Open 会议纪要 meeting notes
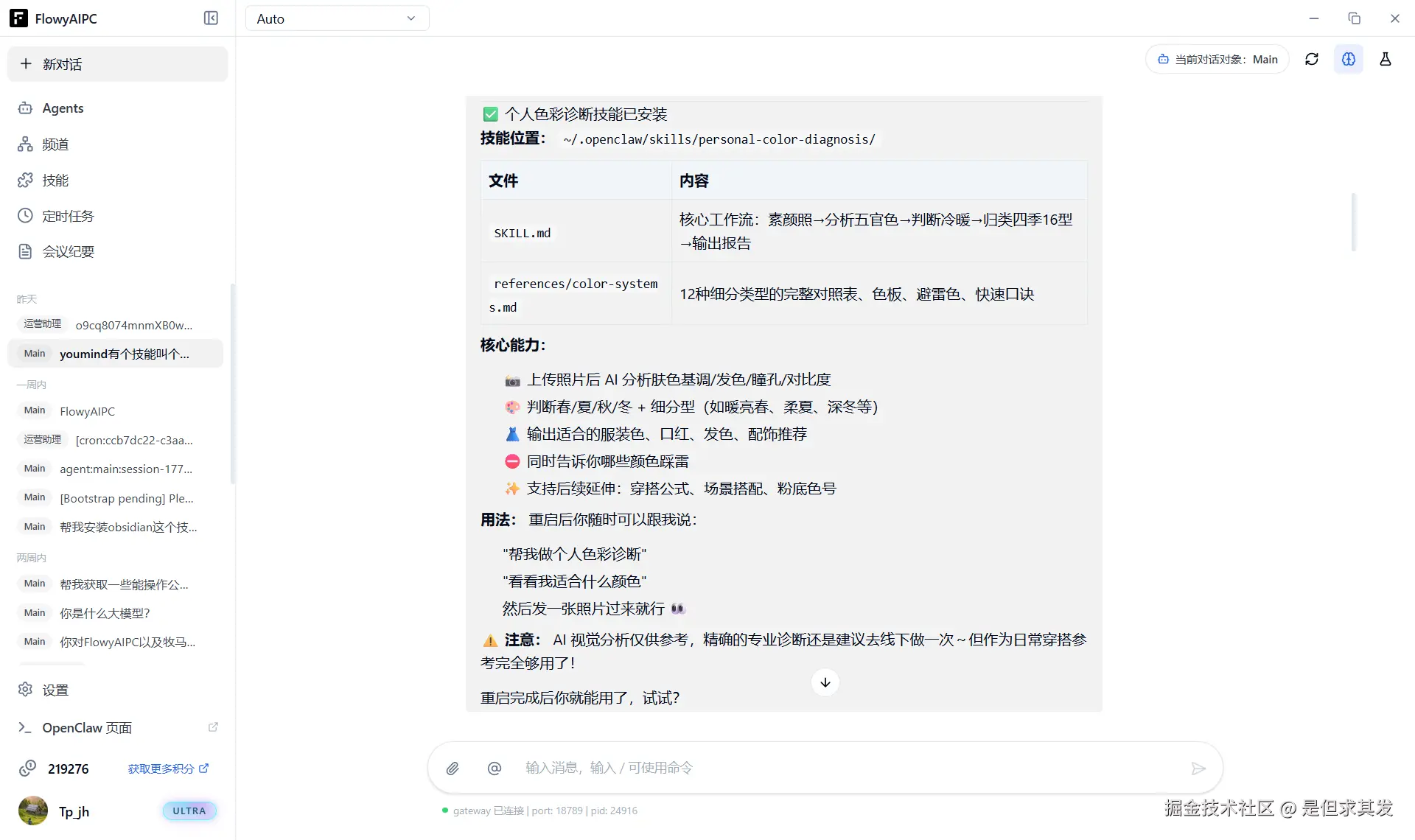Image resolution: width=1415 pixels, height=840 pixels. coord(68,252)
